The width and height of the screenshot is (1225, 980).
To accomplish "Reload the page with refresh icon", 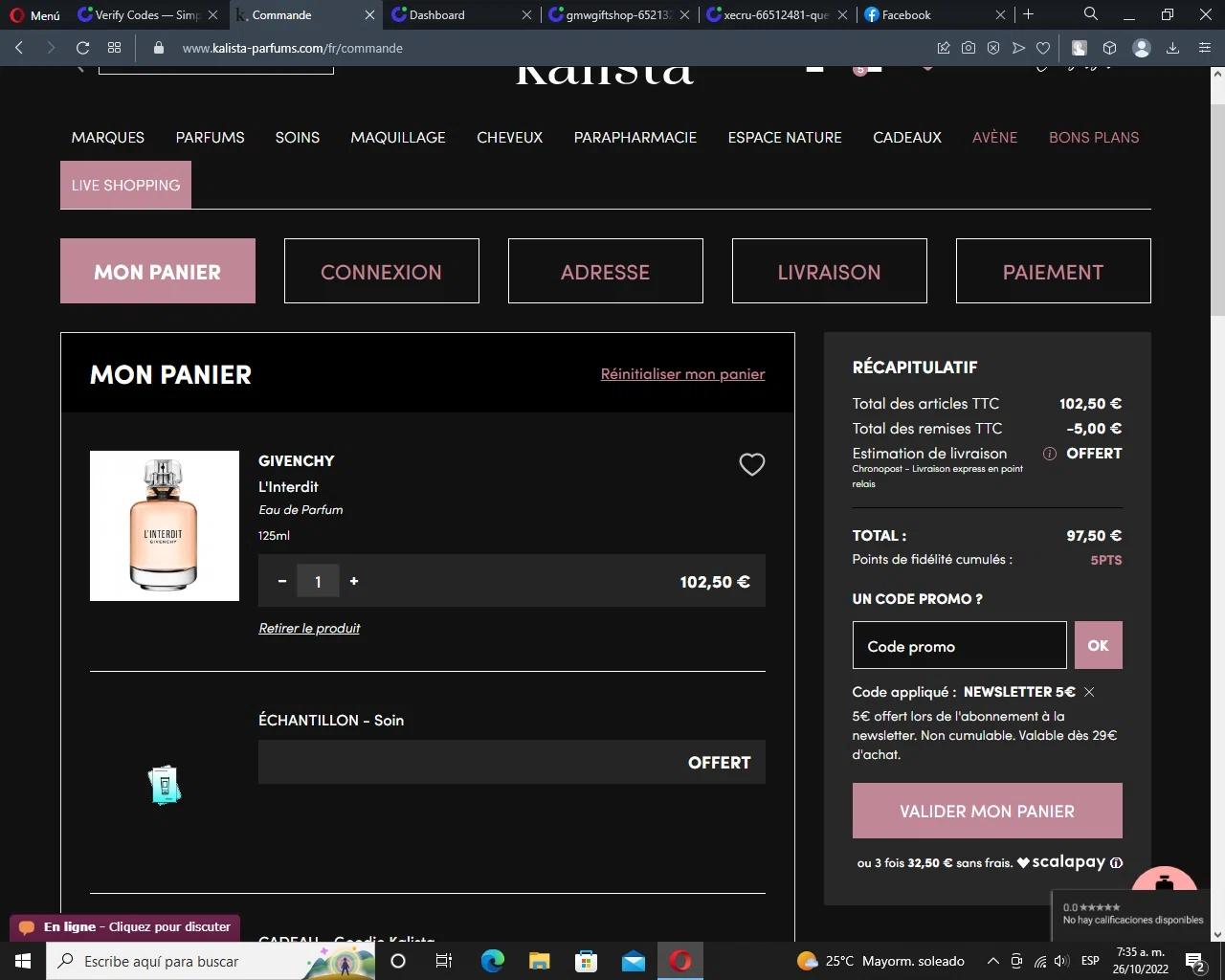I will pyautogui.click(x=82, y=48).
